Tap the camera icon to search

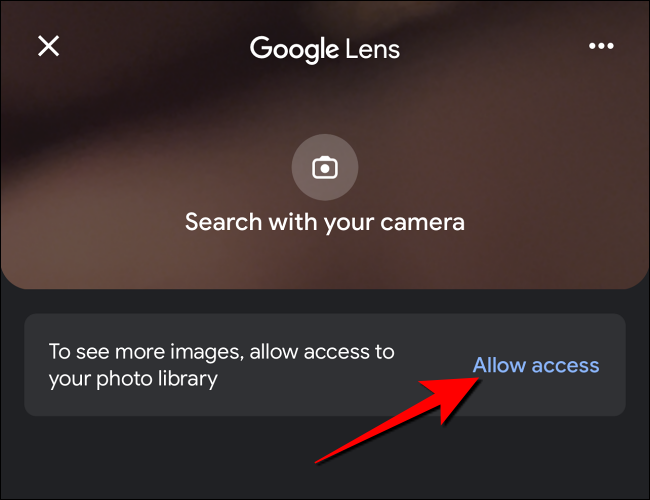pos(325,167)
